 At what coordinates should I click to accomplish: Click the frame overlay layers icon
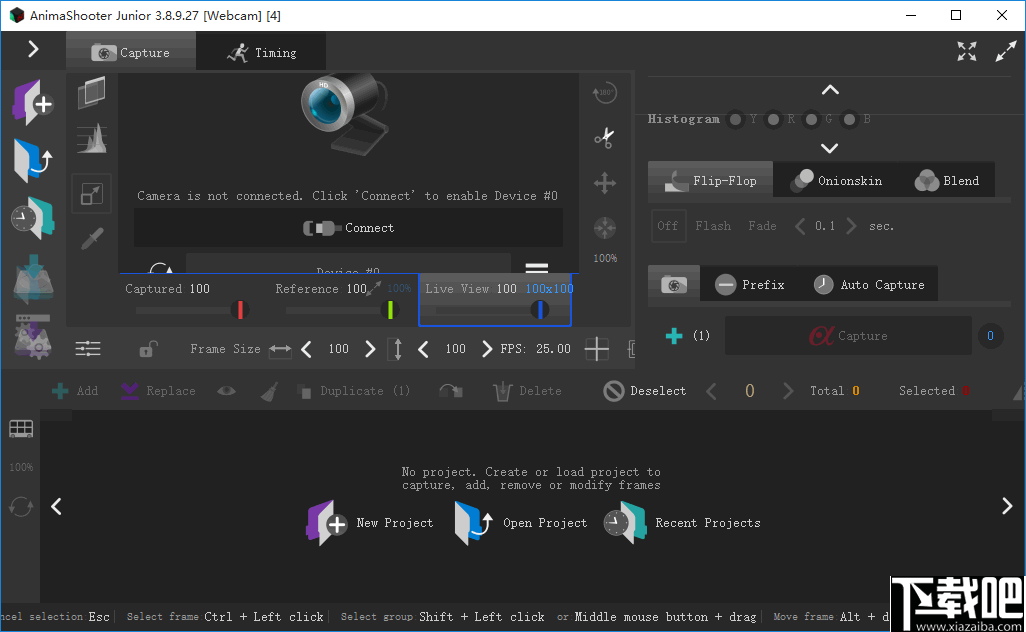[92, 93]
